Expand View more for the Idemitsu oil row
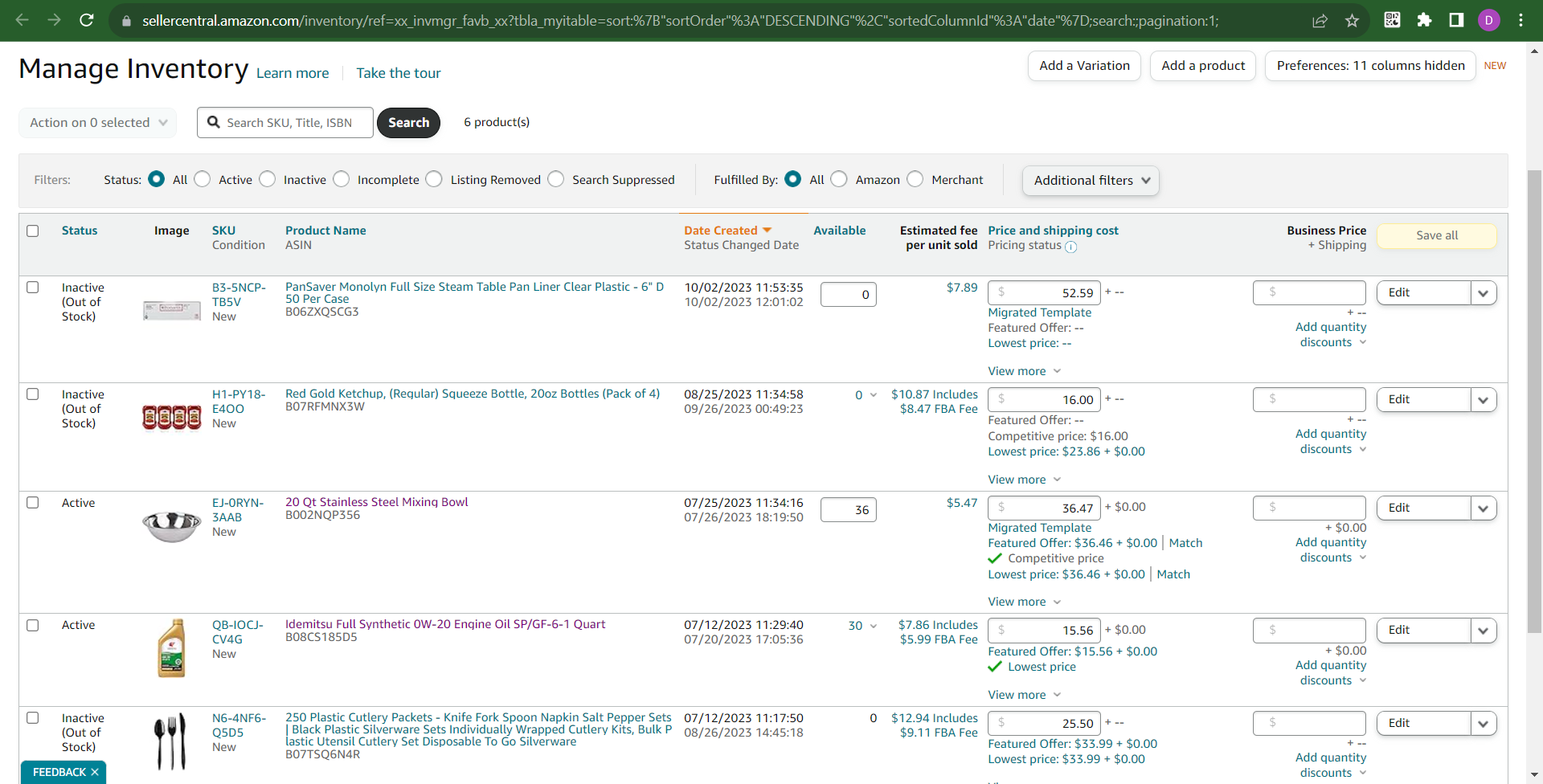This screenshot has width=1543, height=784. tap(1025, 695)
